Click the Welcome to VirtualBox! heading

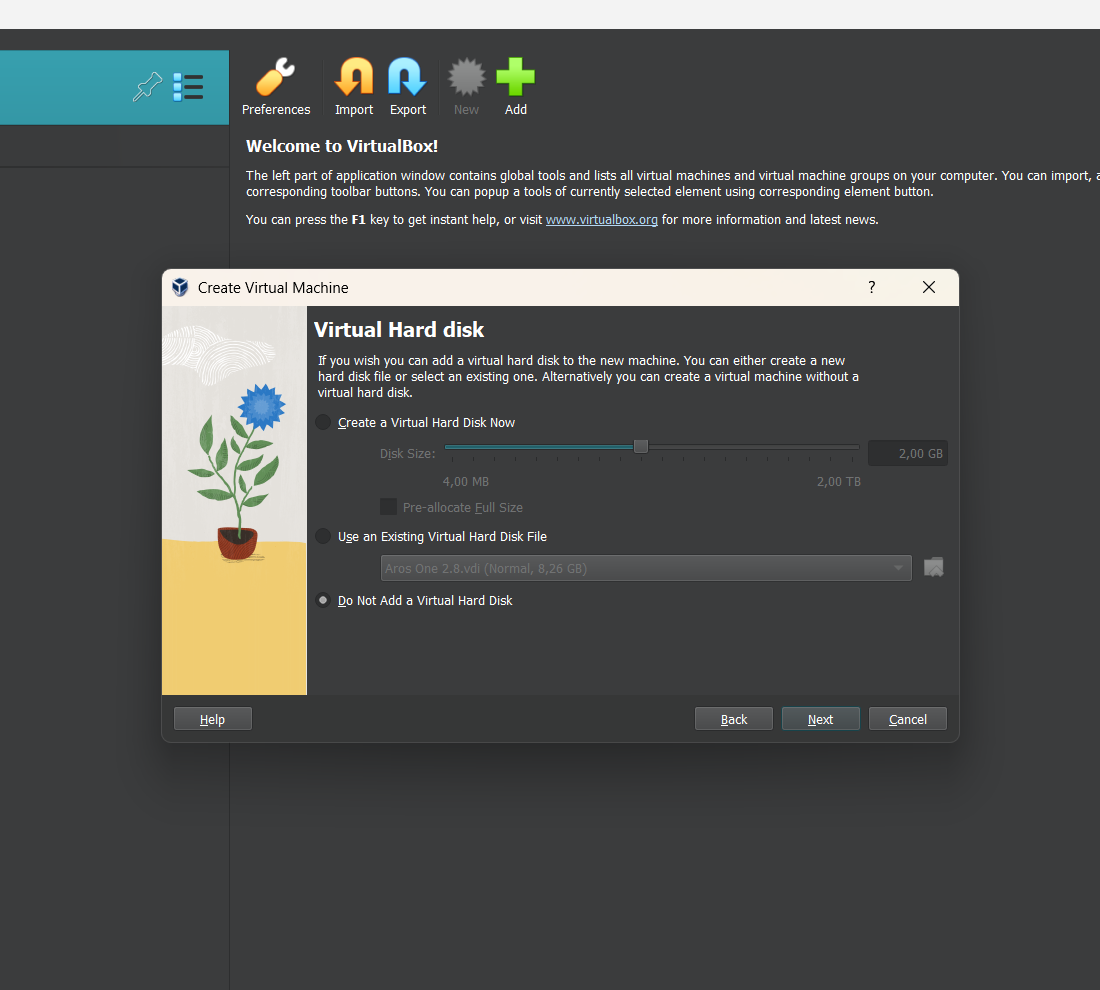342,146
